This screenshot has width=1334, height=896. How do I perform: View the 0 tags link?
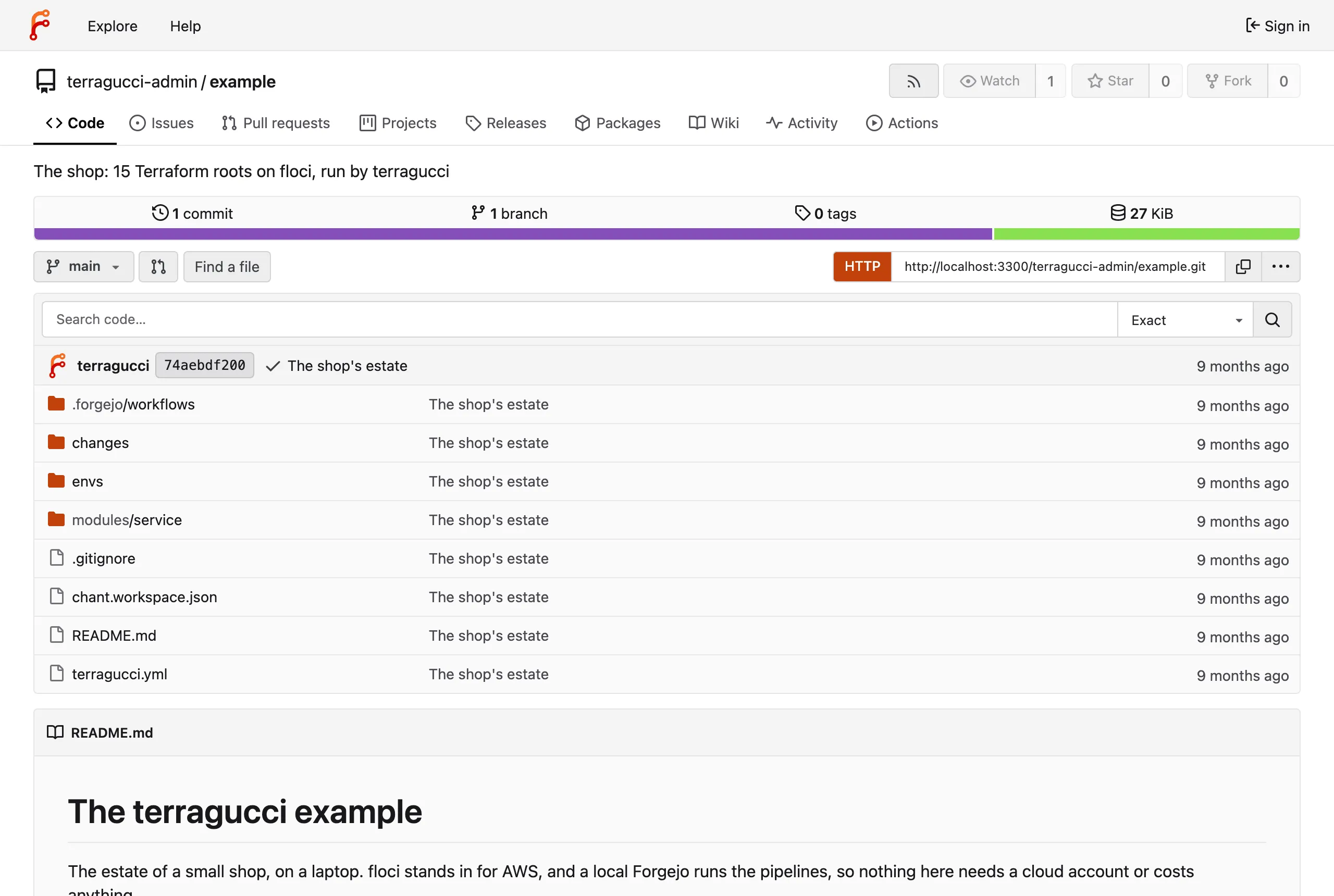825,213
